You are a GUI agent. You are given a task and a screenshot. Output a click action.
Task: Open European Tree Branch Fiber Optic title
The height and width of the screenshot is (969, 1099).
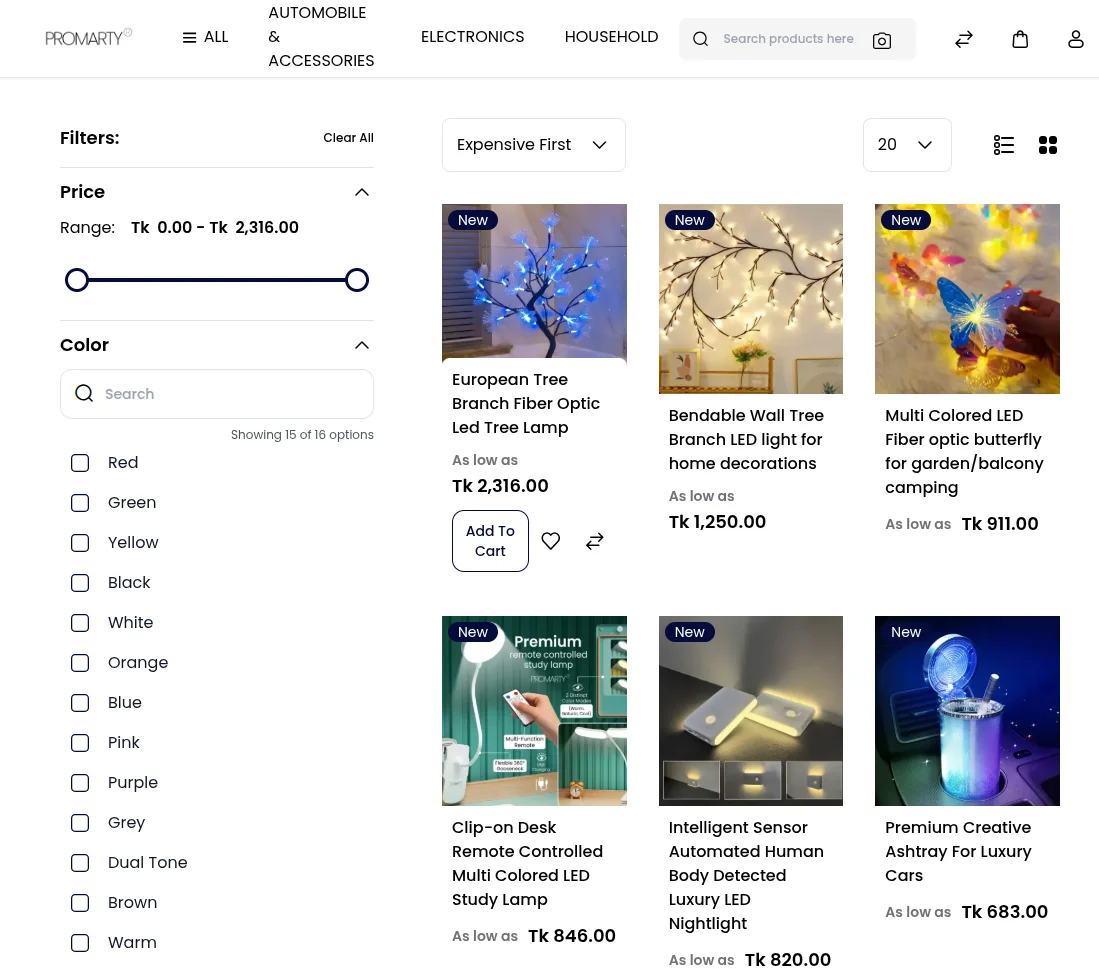[526, 404]
